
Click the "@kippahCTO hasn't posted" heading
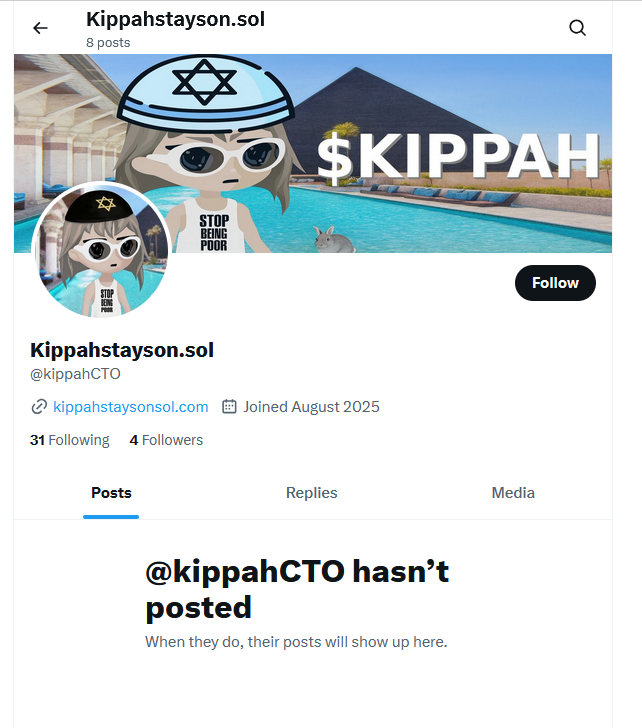click(x=297, y=590)
